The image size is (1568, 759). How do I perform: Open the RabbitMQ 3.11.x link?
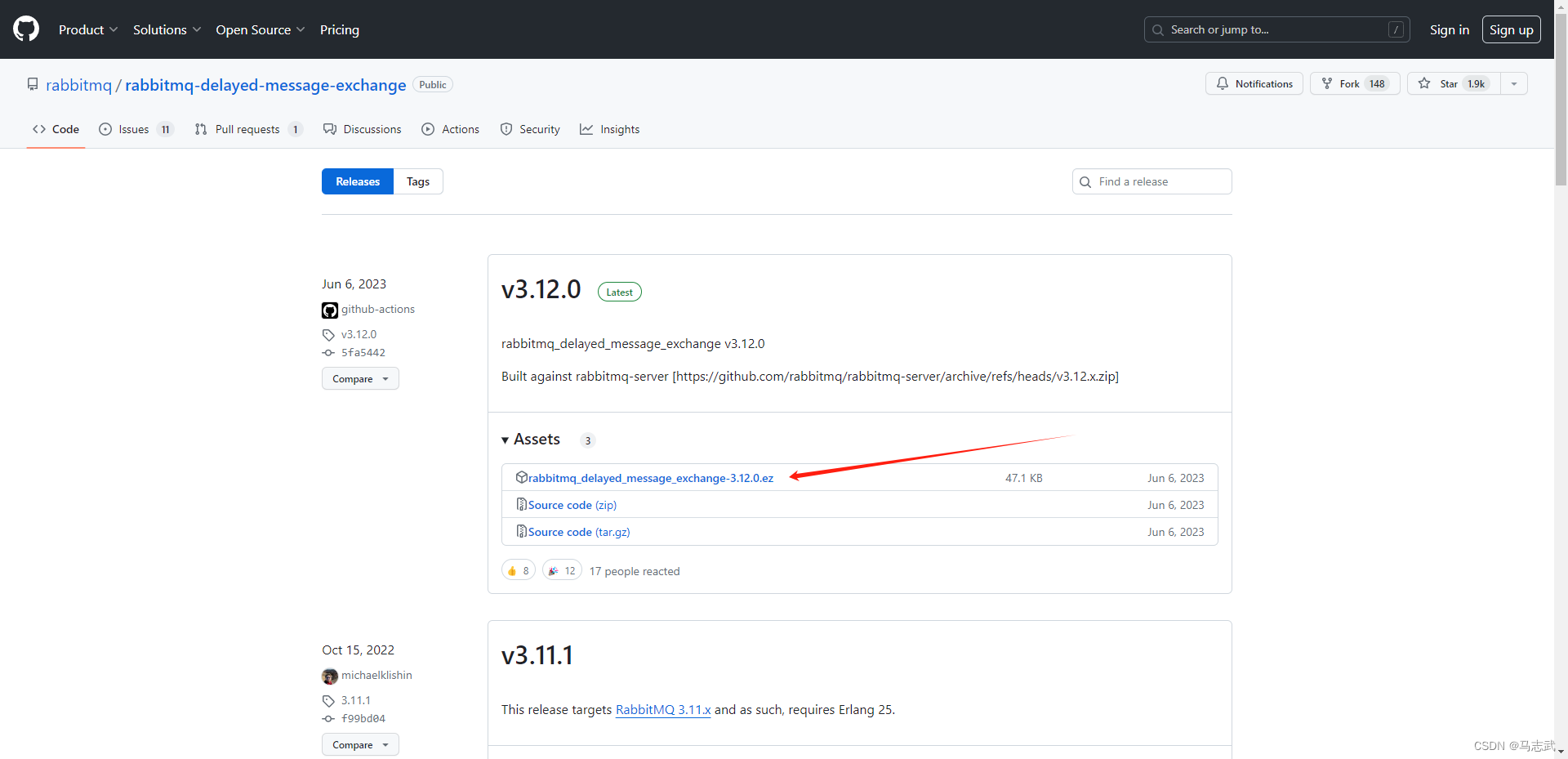[663, 709]
